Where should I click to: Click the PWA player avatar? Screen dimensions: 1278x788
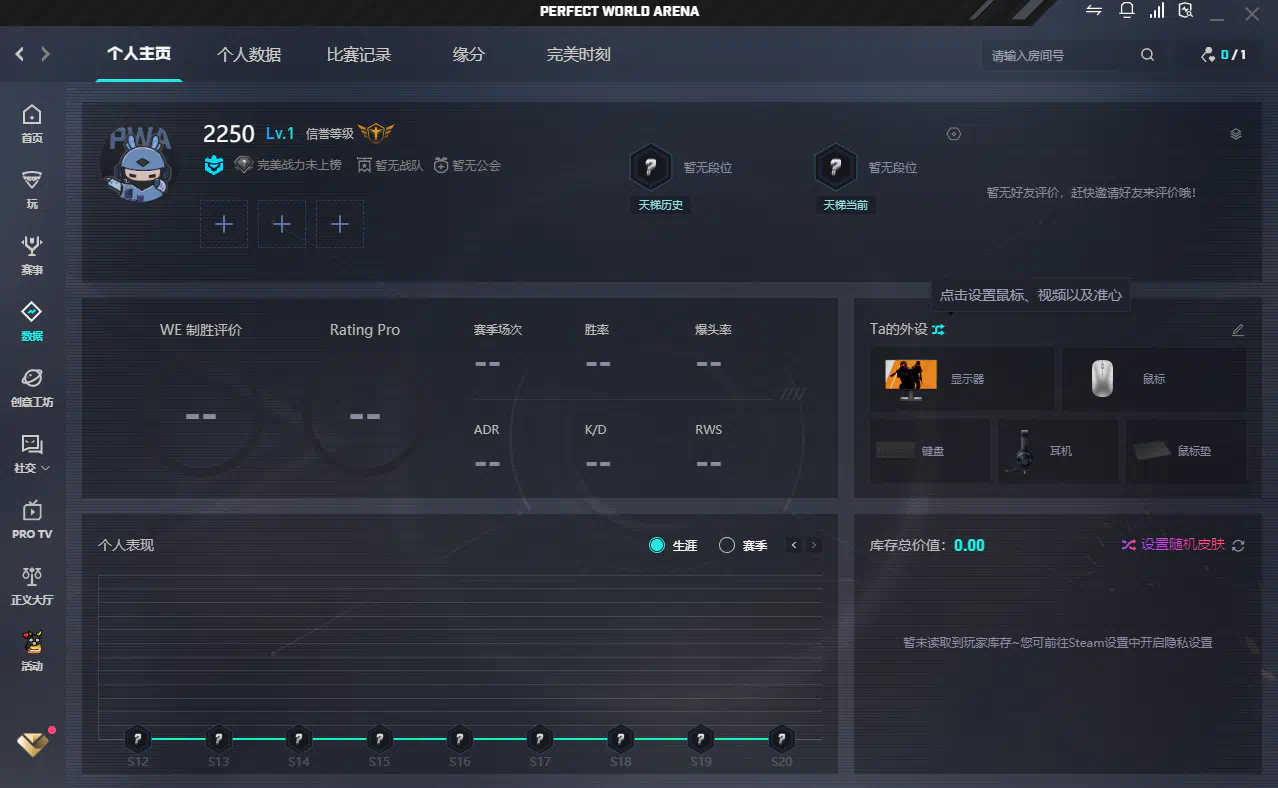(139, 164)
